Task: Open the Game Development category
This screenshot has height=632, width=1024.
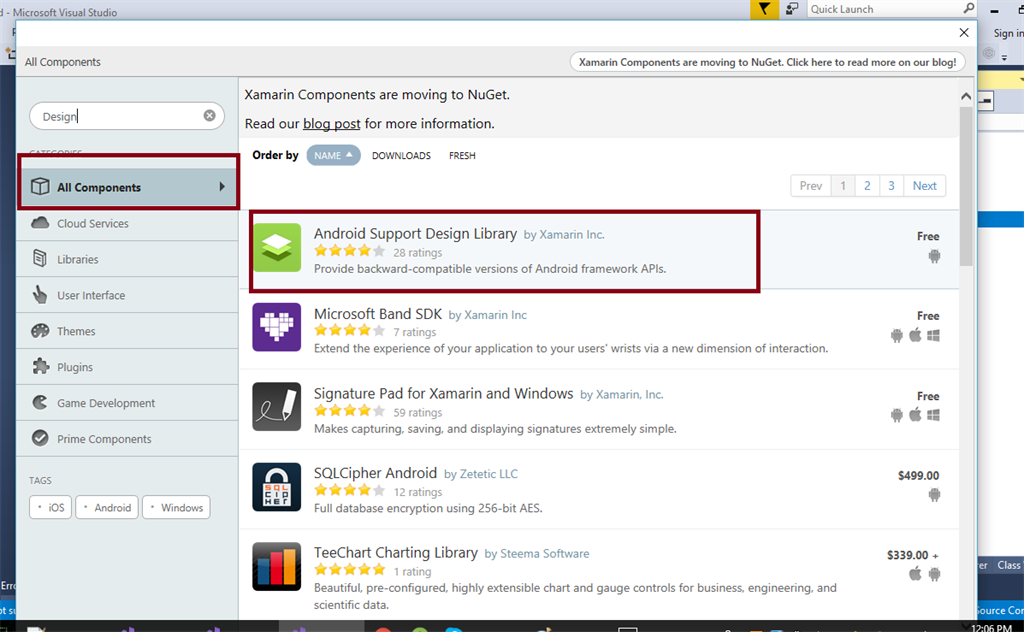Action: click(x=128, y=403)
